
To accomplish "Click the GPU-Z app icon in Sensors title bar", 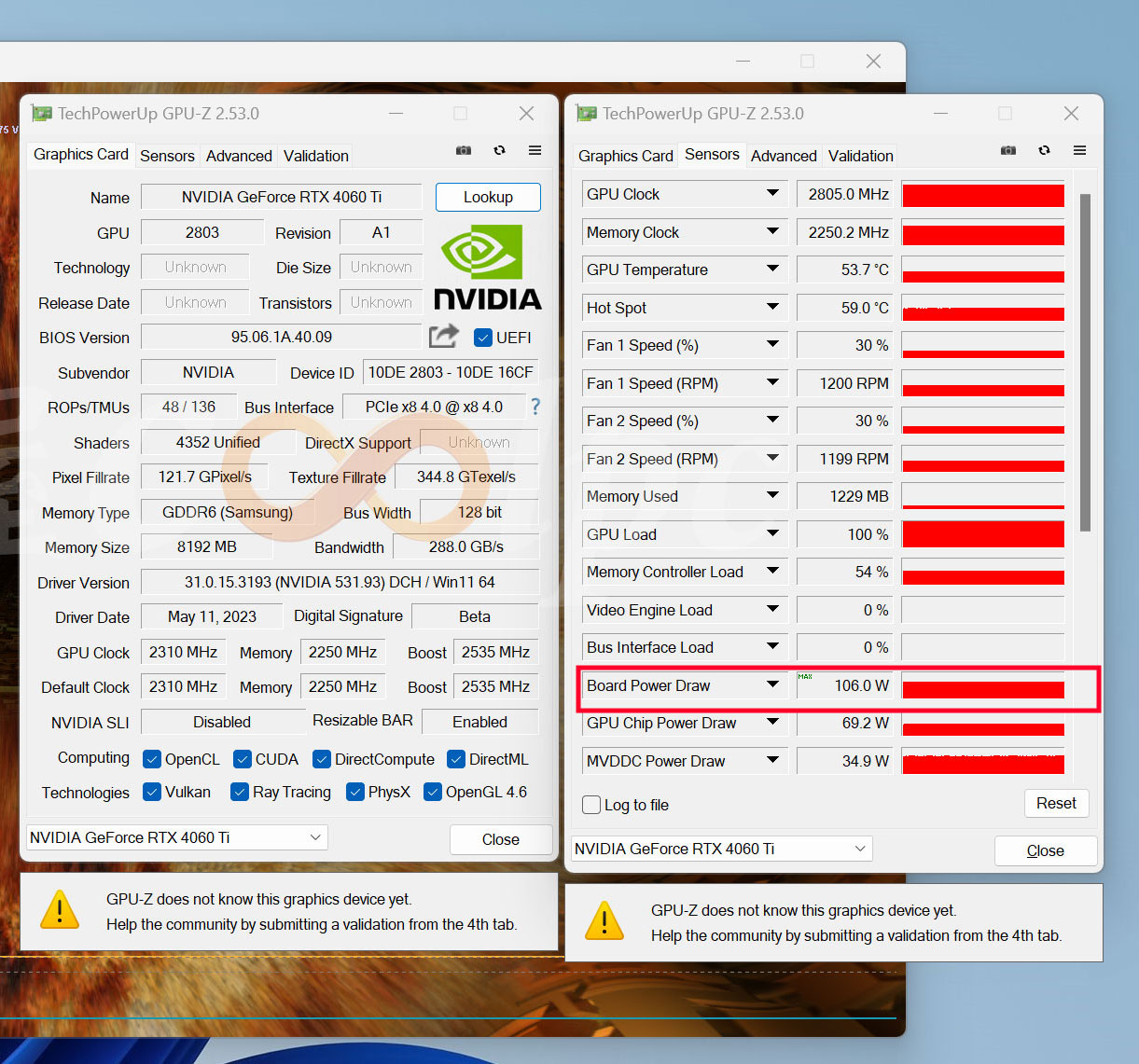I will 586,114.
